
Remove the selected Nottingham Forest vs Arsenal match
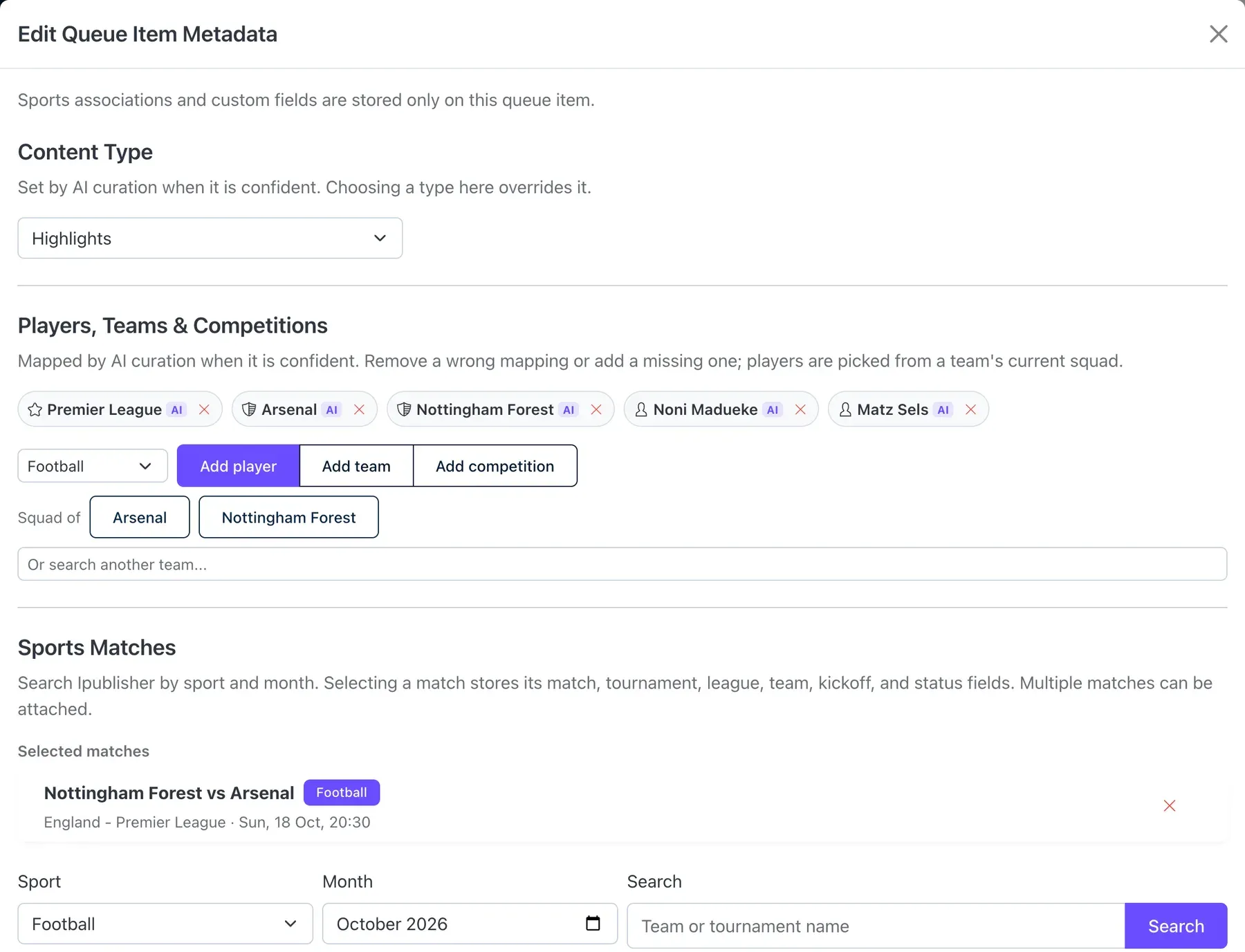pos(1170,805)
